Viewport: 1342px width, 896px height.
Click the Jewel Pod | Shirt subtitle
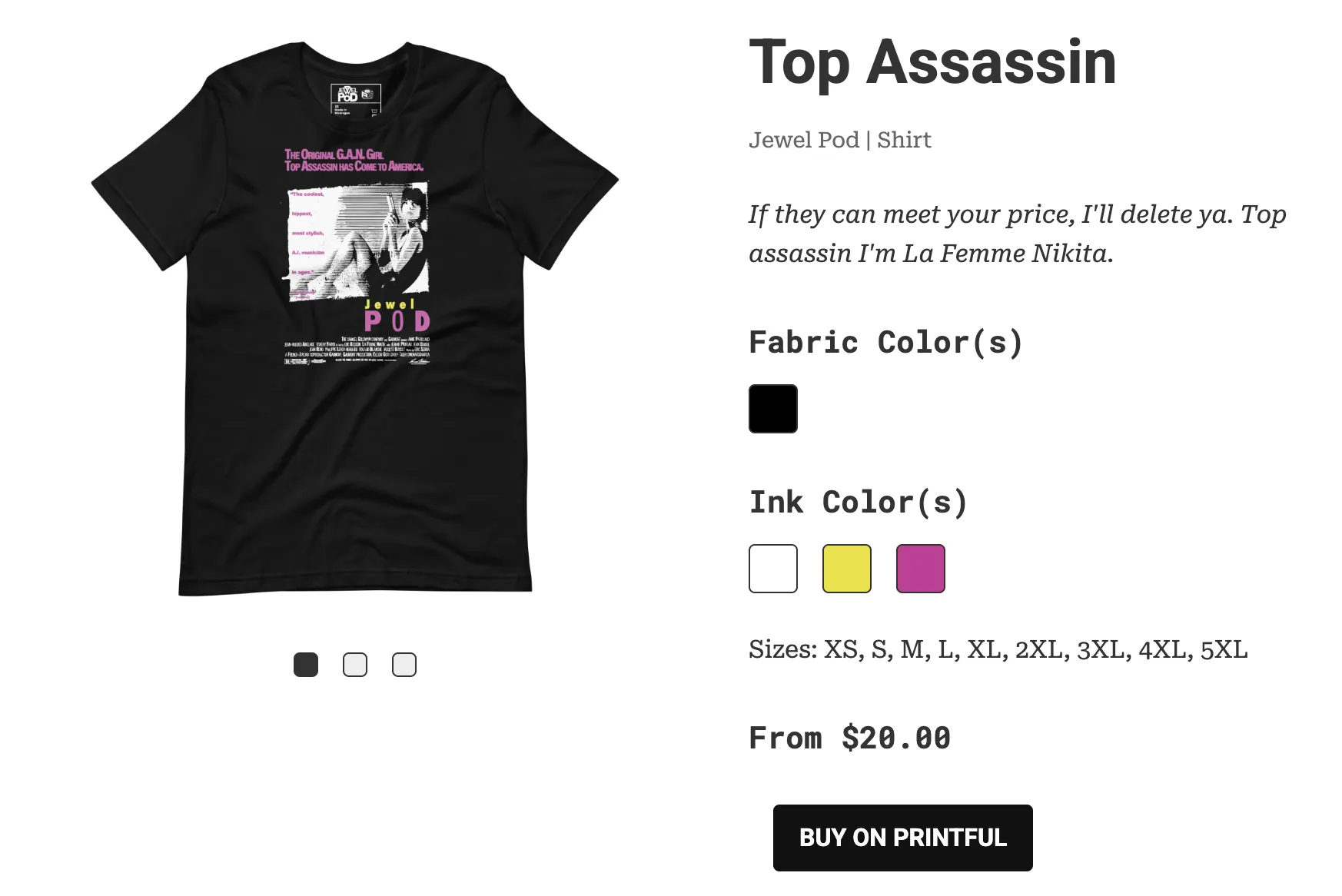[840, 140]
